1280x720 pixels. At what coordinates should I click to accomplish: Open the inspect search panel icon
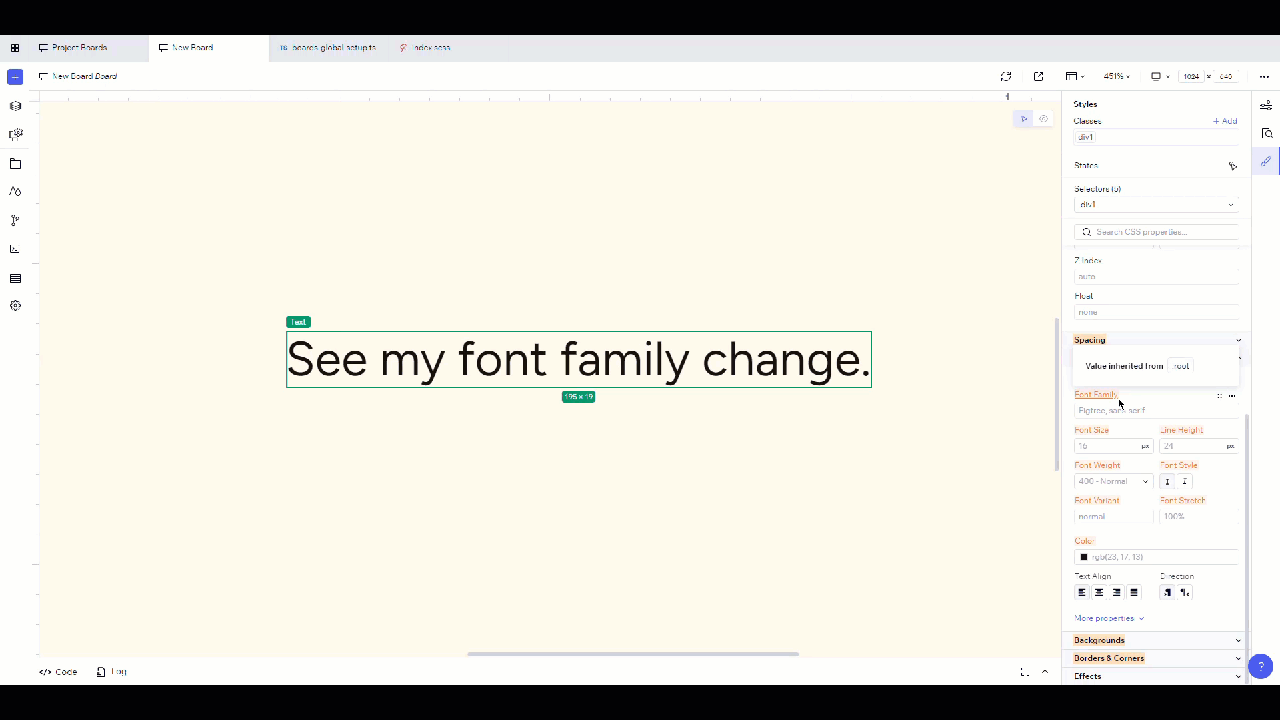click(x=1266, y=133)
